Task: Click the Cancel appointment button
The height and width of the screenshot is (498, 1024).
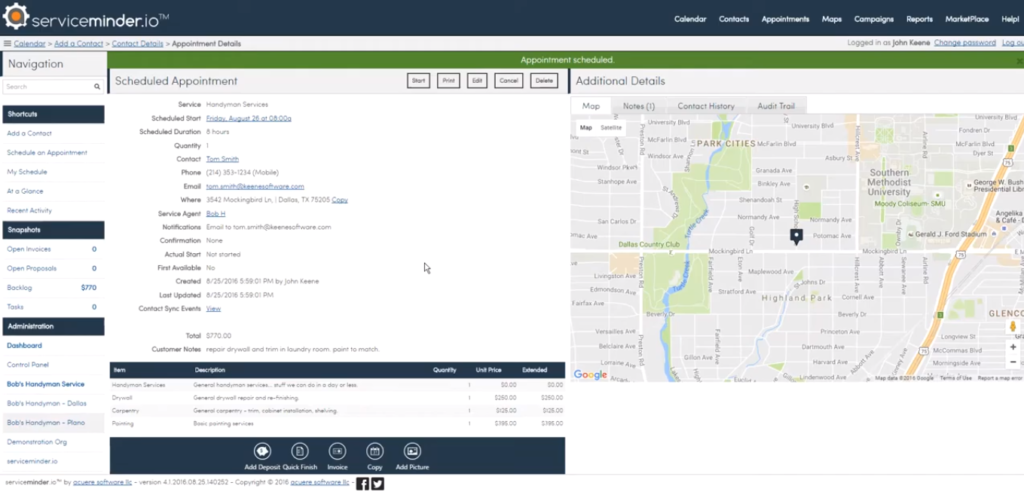Action: (508, 81)
